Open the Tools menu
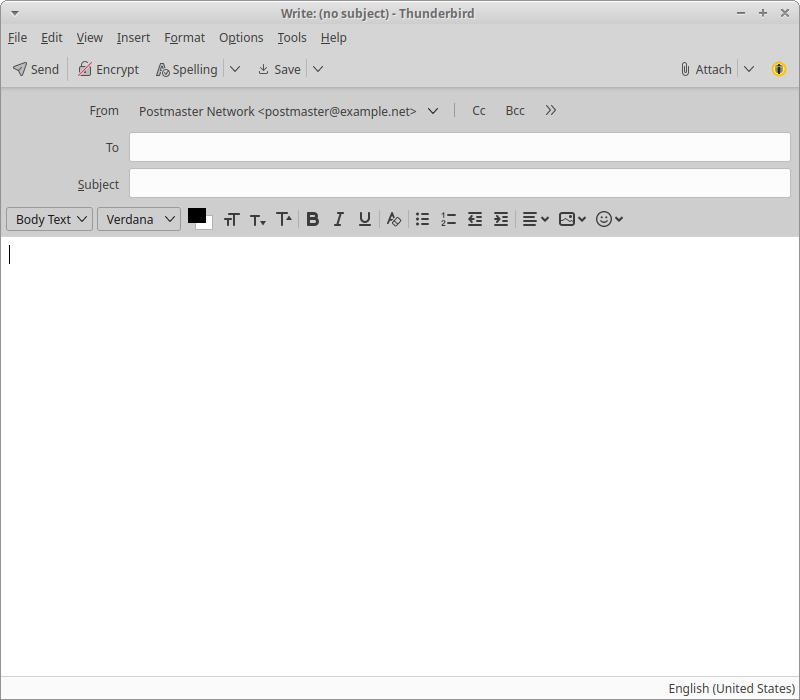The image size is (800, 700). tap(292, 38)
